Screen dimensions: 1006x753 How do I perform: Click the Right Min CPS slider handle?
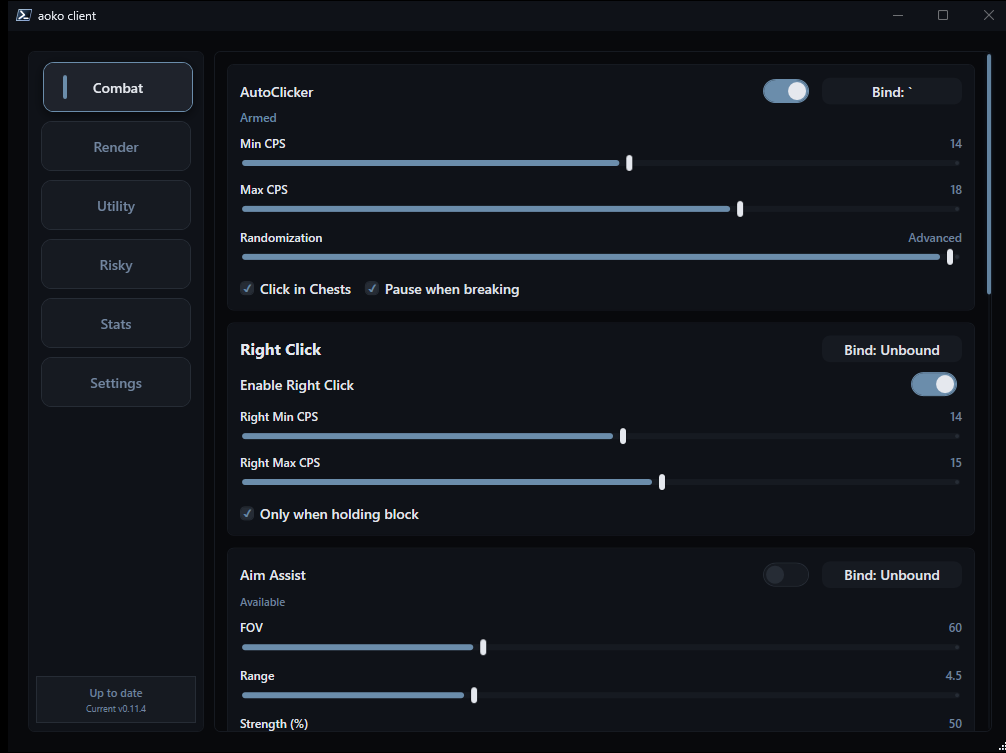point(623,436)
